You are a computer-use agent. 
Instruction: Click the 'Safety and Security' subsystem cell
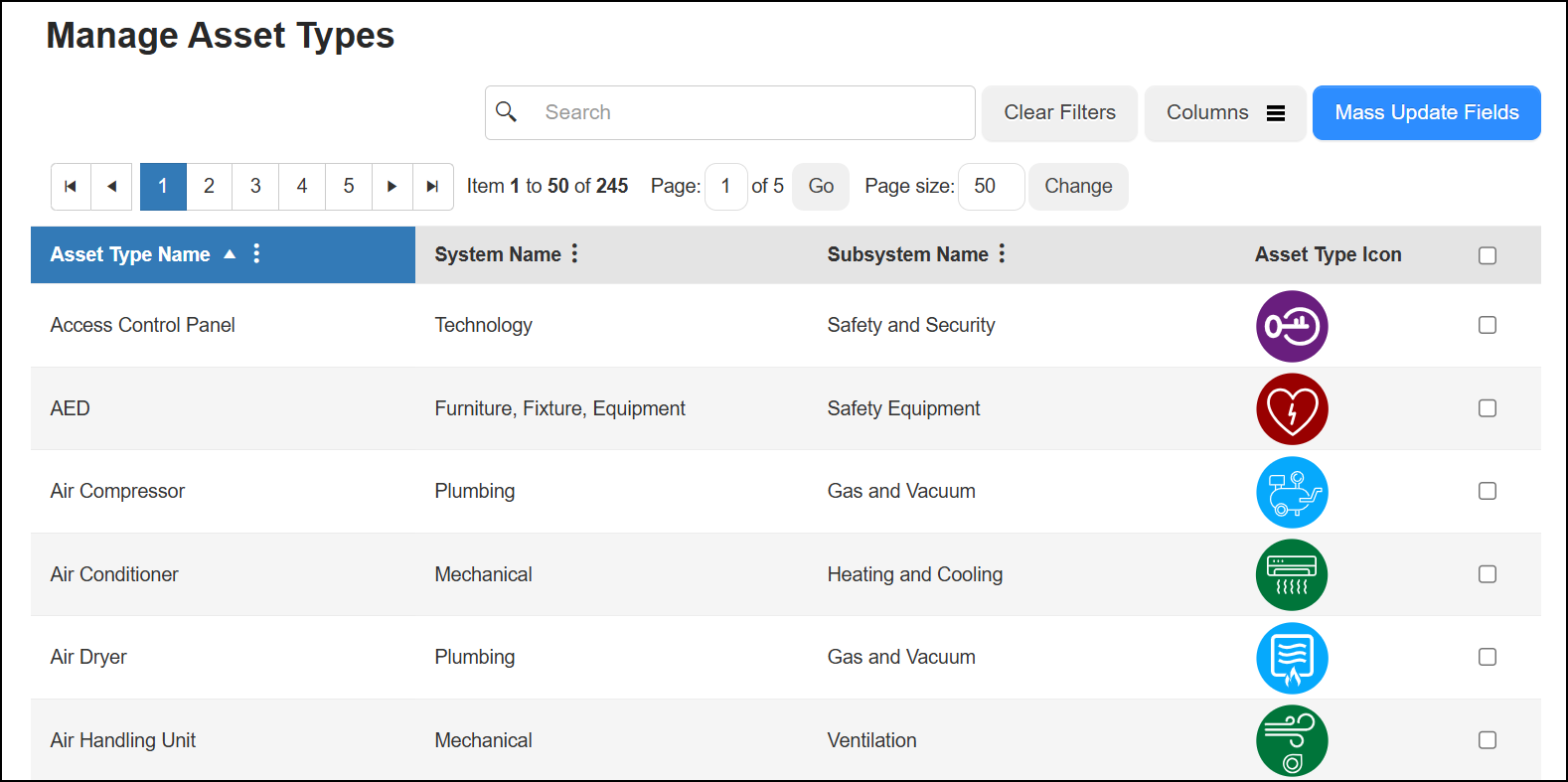[911, 325]
